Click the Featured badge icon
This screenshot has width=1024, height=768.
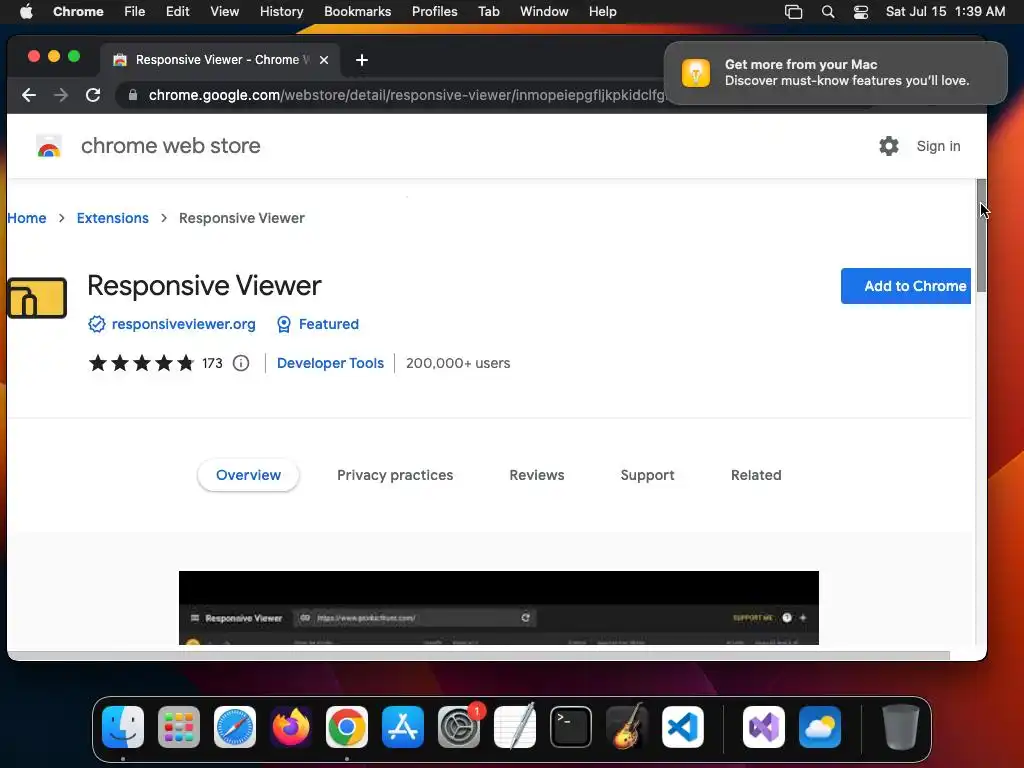283,325
